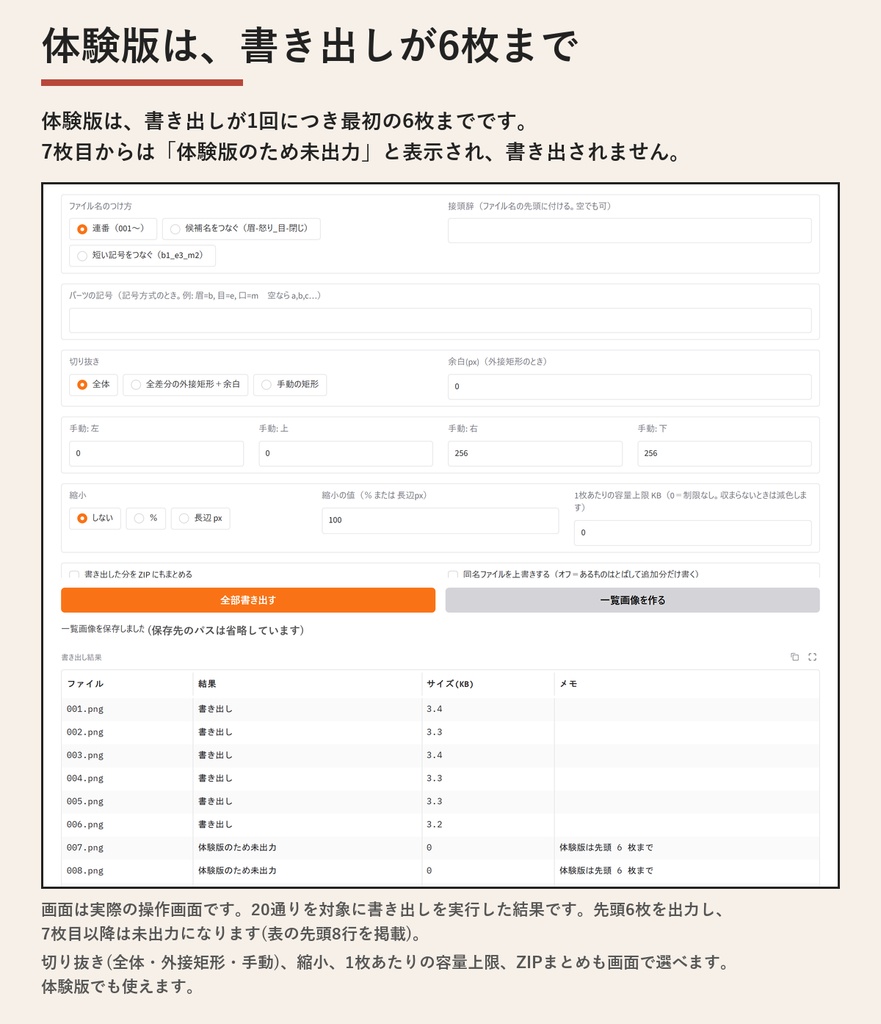Click the 全部書き出す button
This screenshot has height=1024, width=881.
click(248, 600)
